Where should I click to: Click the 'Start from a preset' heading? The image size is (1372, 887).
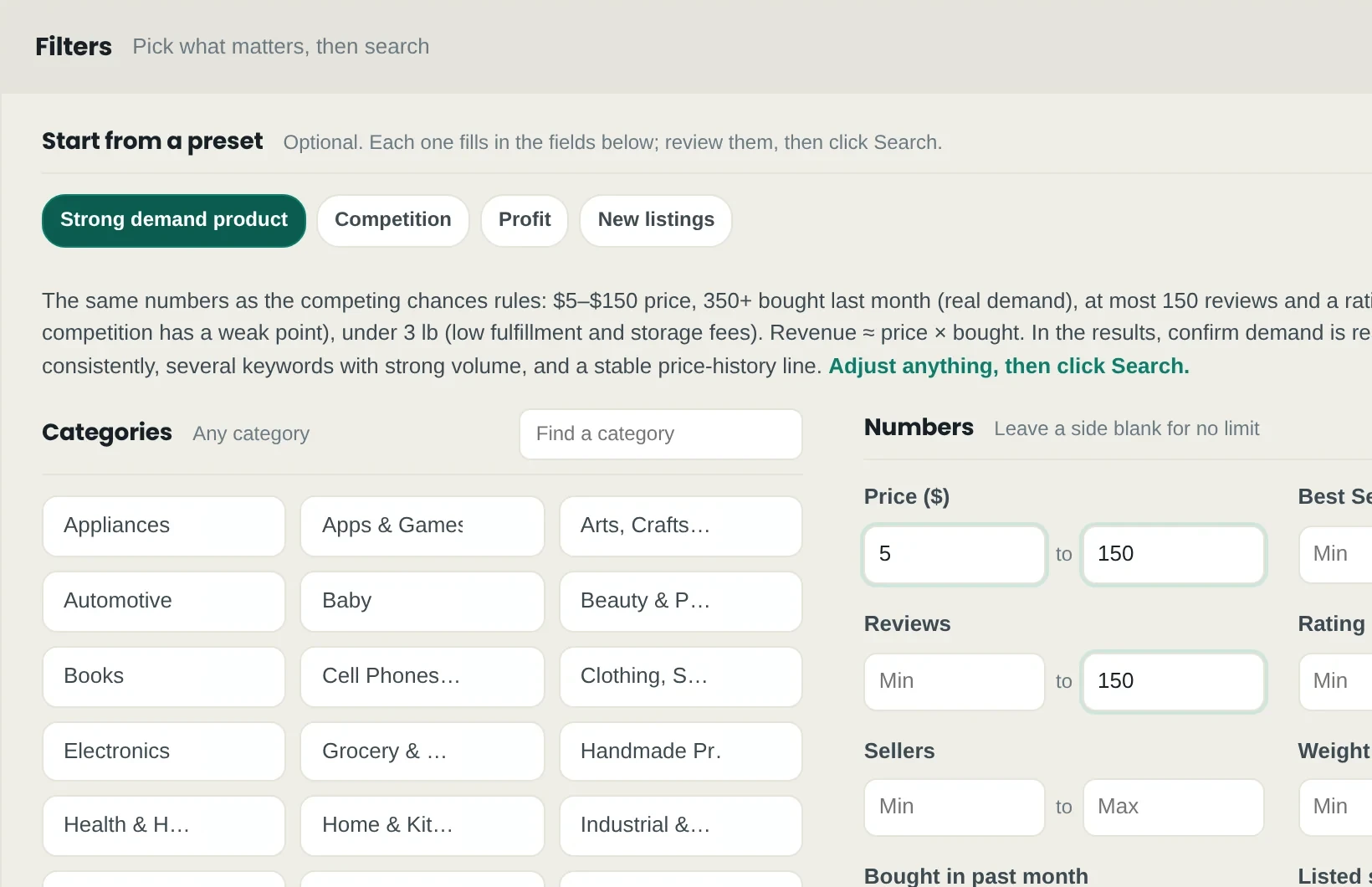point(152,141)
